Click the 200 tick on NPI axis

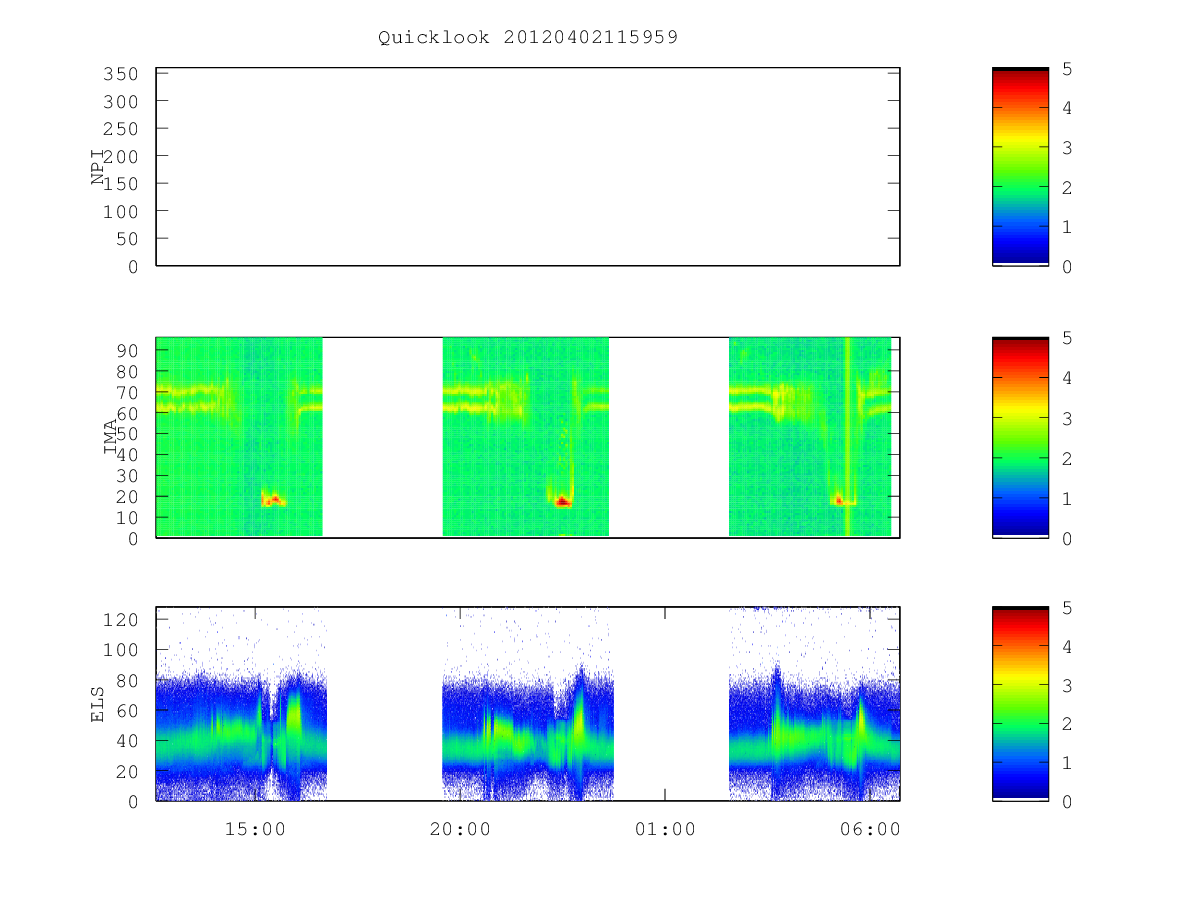coord(120,157)
